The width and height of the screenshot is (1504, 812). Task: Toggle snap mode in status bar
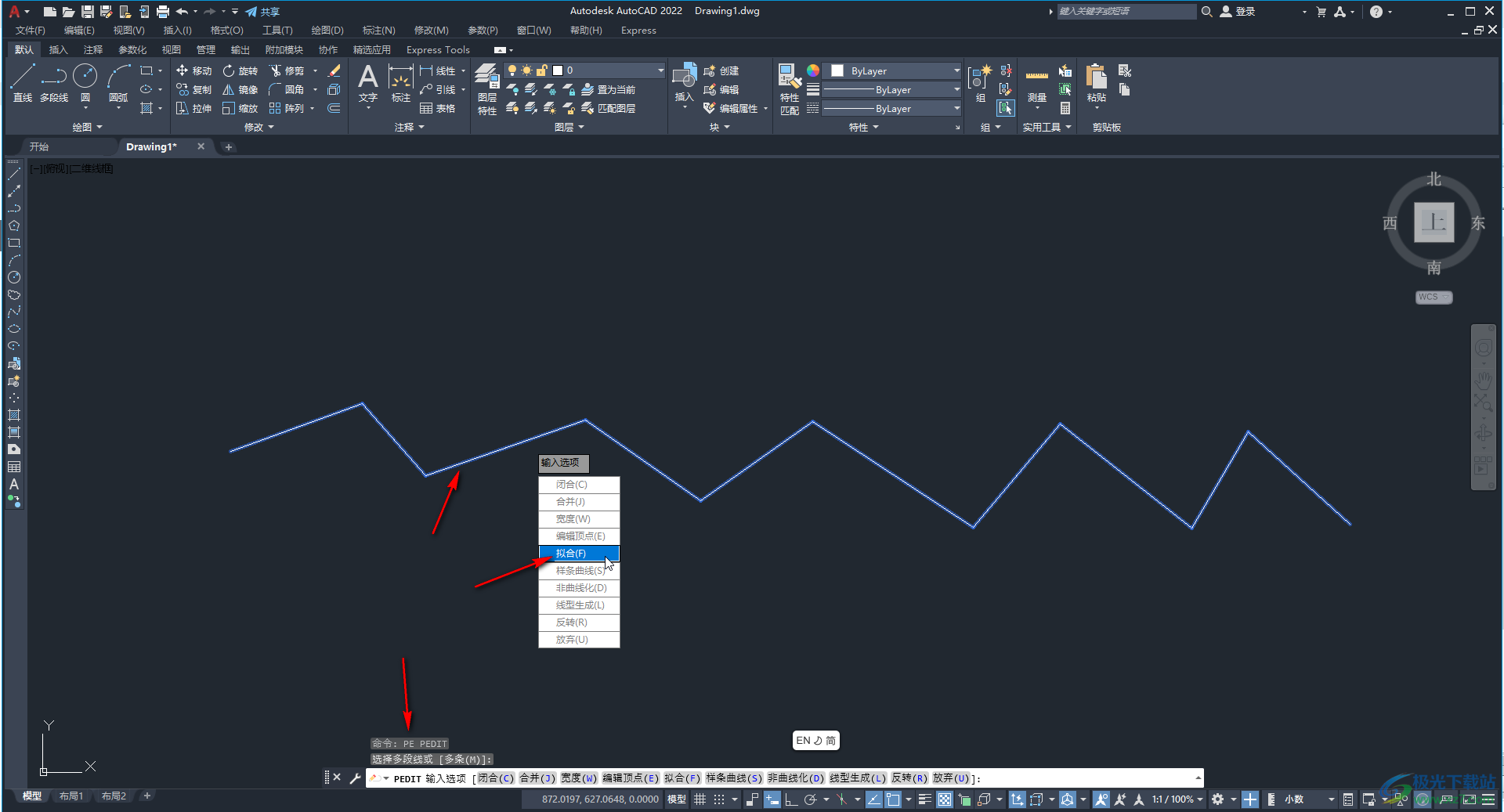click(719, 799)
